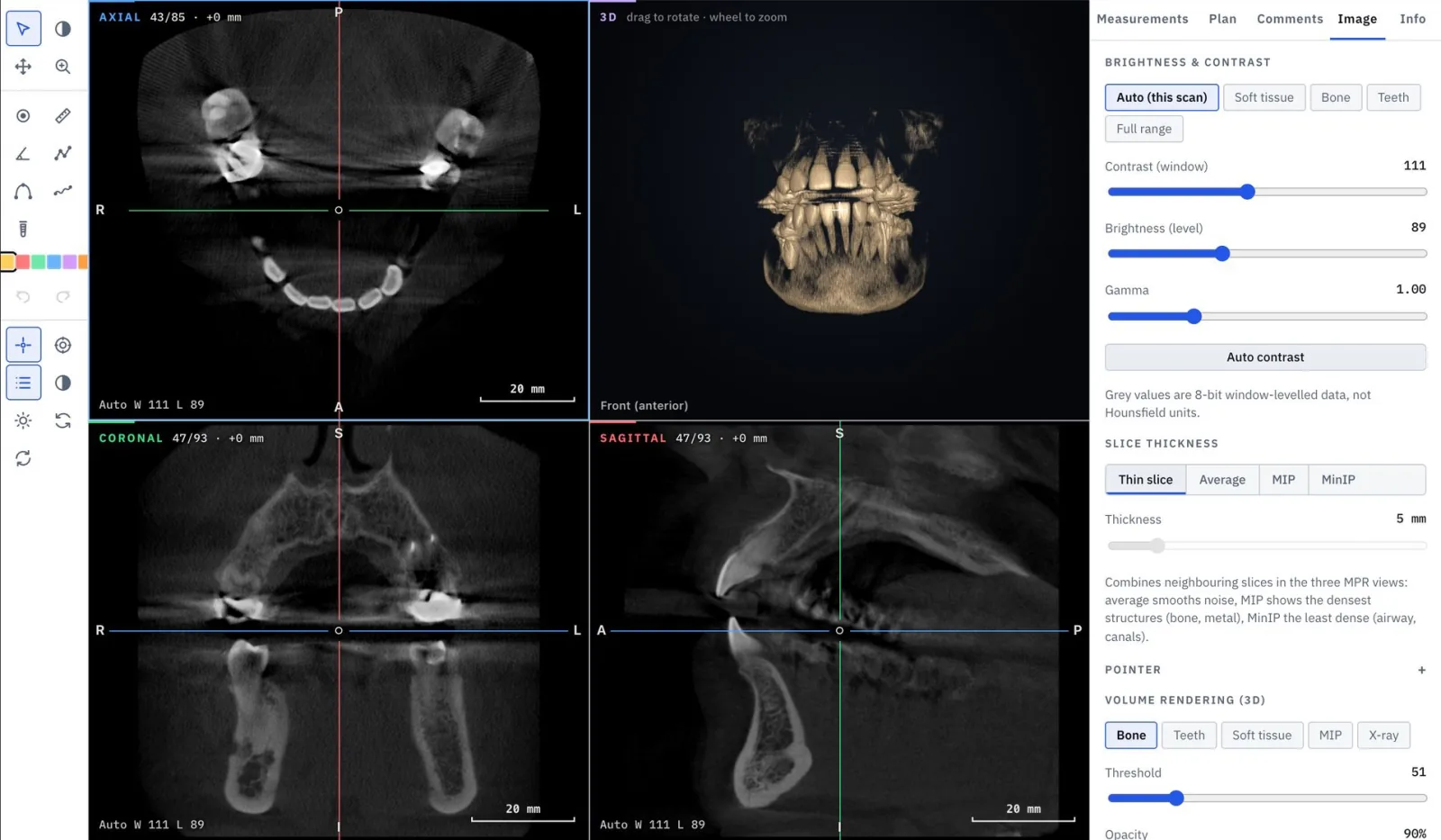Select the Full range preset button

(1144, 129)
